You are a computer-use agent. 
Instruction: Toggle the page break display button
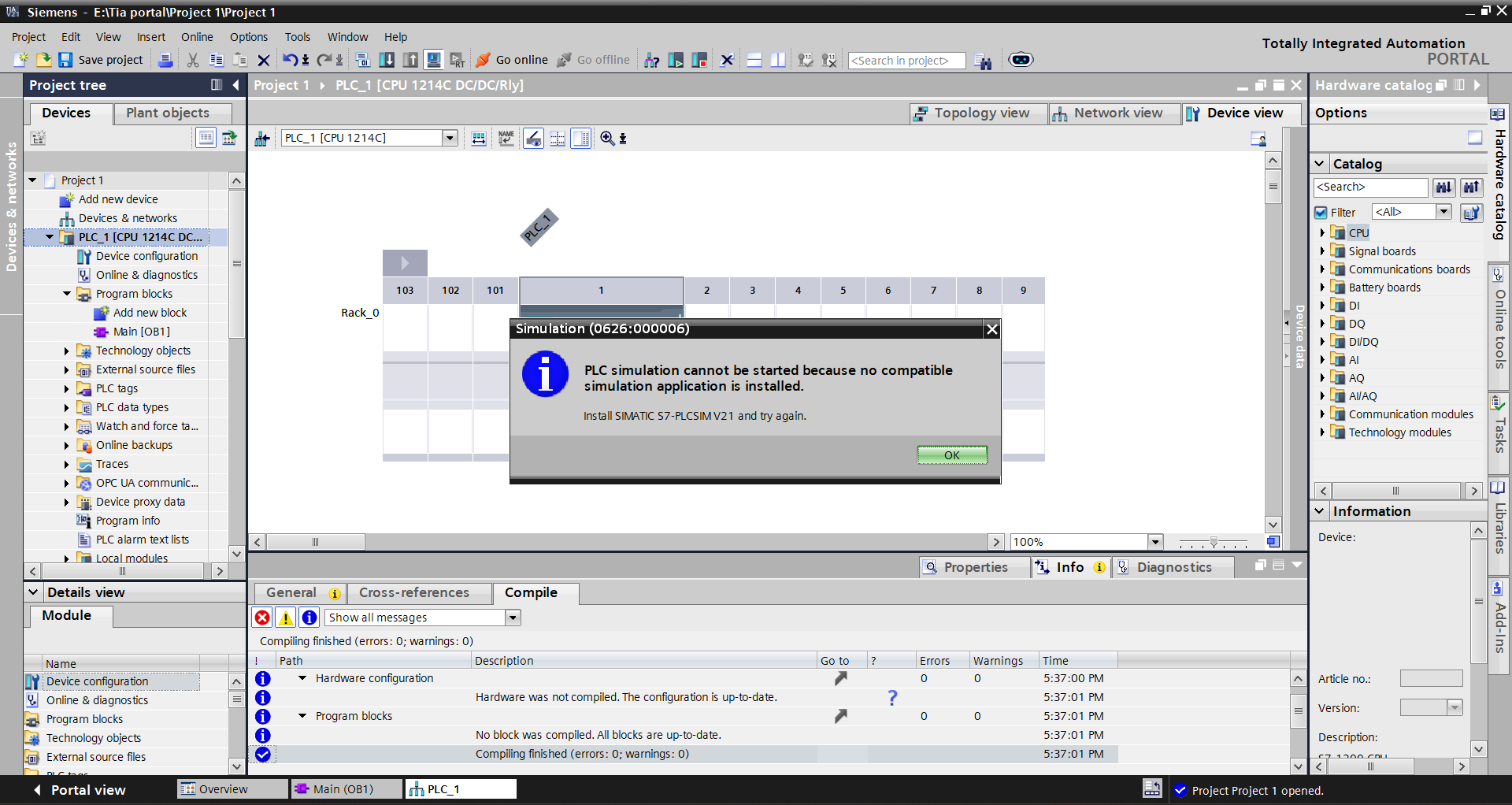pyautogui.click(x=558, y=139)
